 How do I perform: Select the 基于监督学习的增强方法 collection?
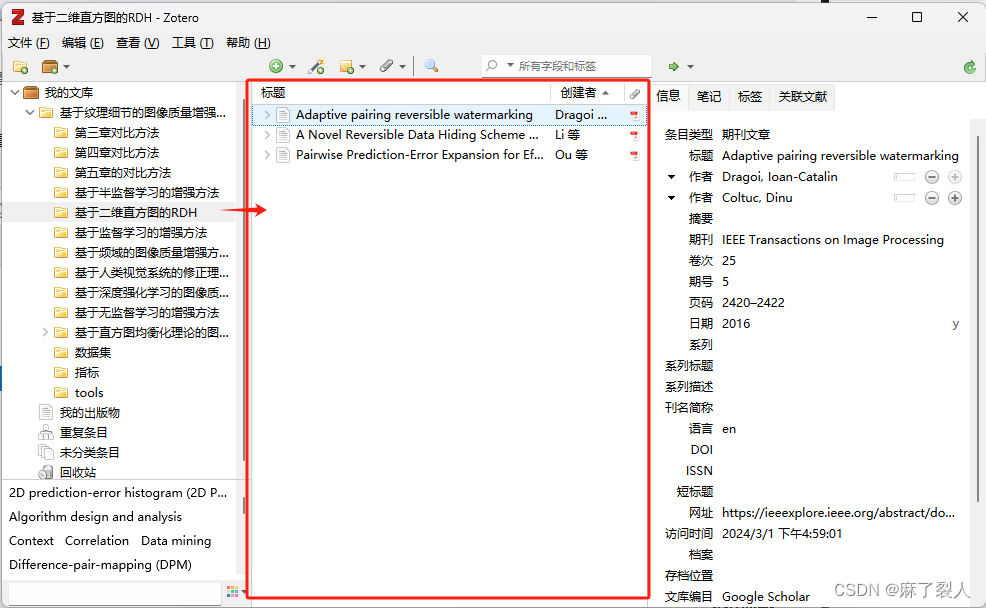coord(141,233)
